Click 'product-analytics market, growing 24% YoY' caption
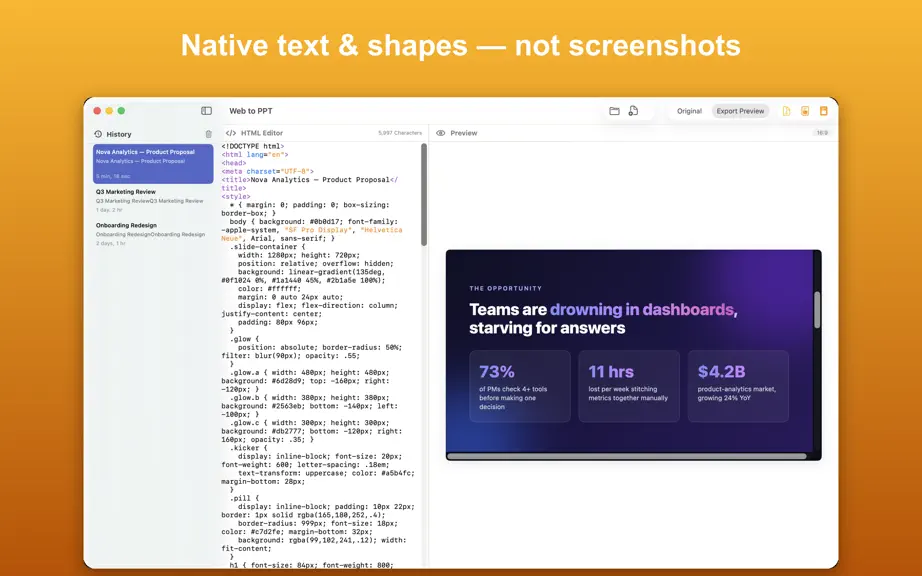922x576 pixels. click(737, 394)
